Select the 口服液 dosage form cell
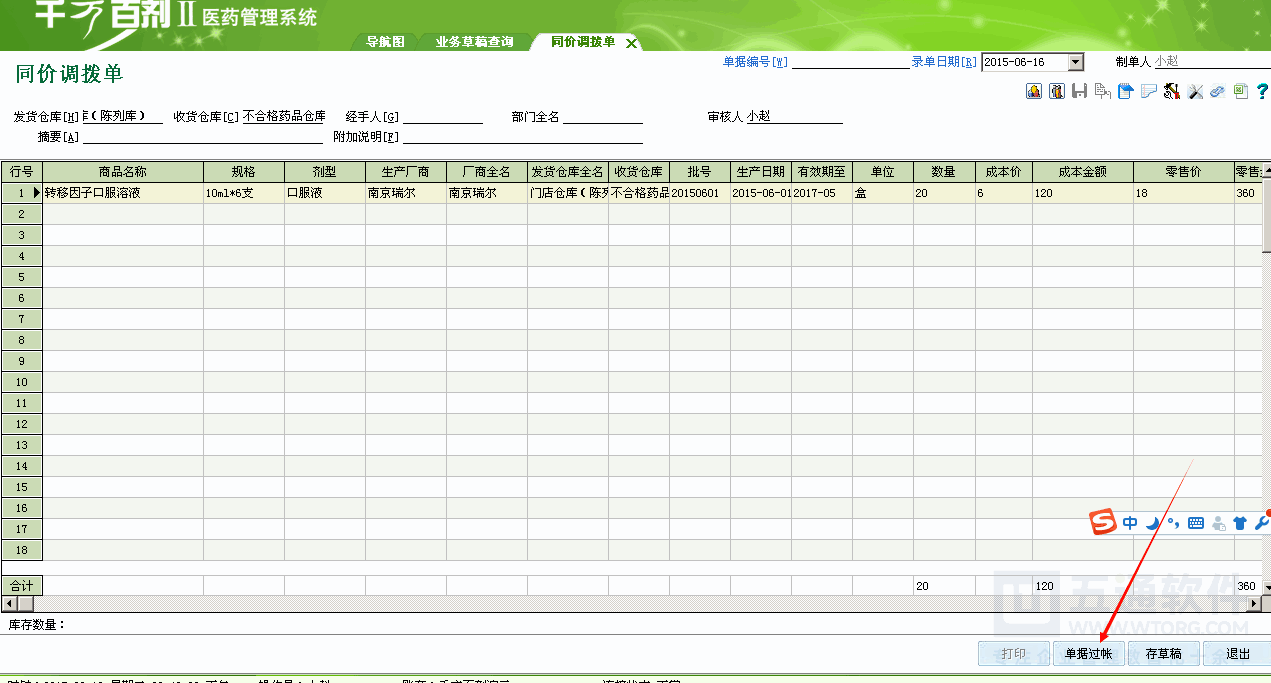The width and height of the screenshot is (1271, 683). pos(325,193)
